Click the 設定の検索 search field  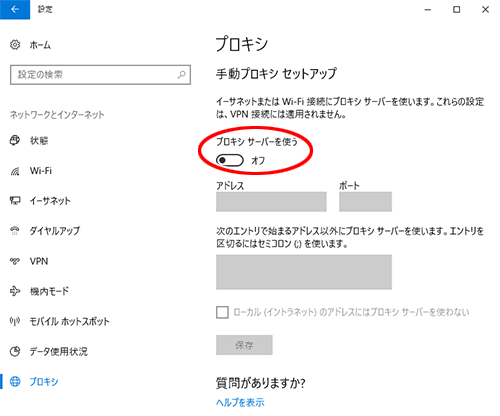coord(100,75)
